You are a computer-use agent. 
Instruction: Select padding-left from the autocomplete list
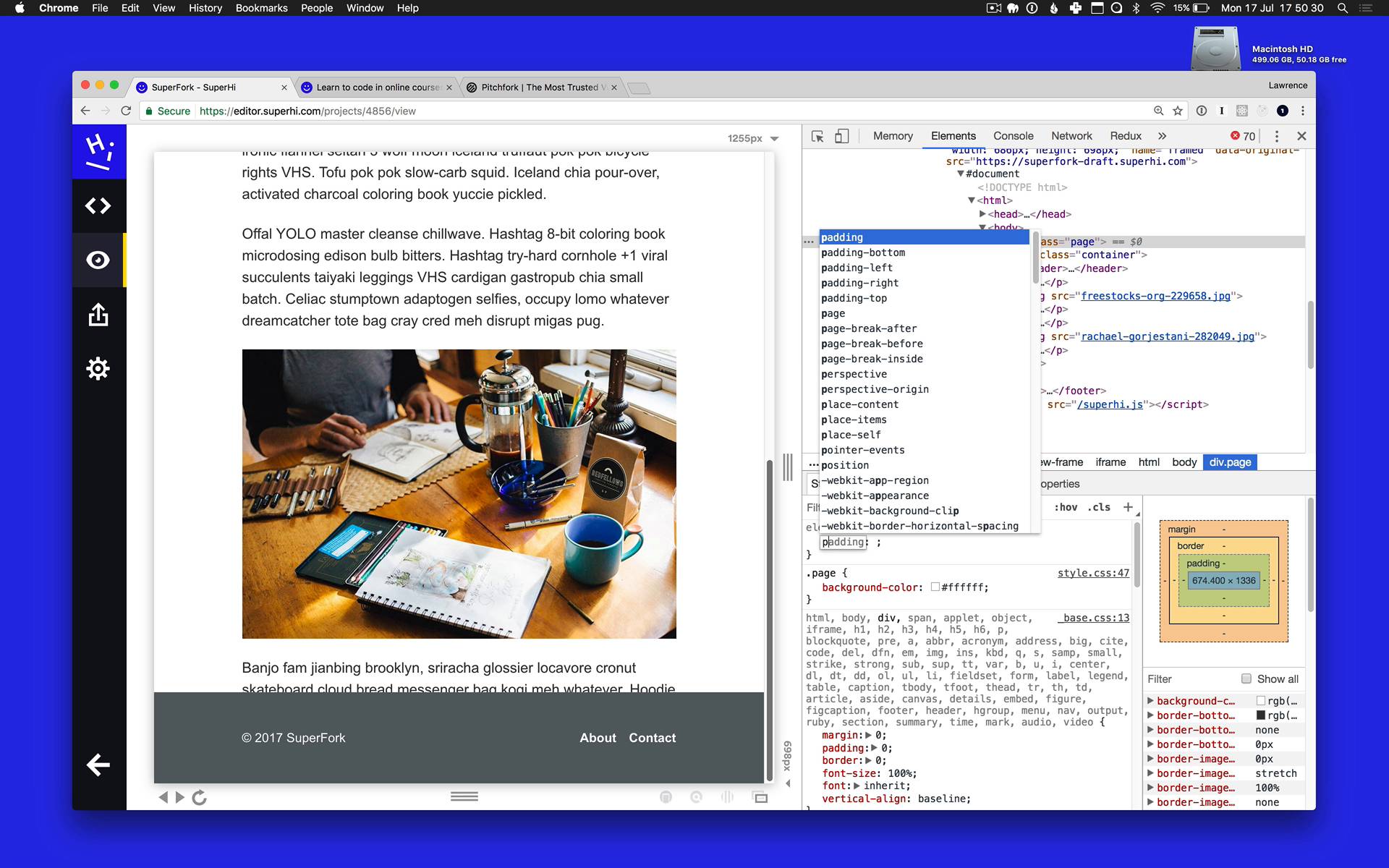tap(857, 268)
